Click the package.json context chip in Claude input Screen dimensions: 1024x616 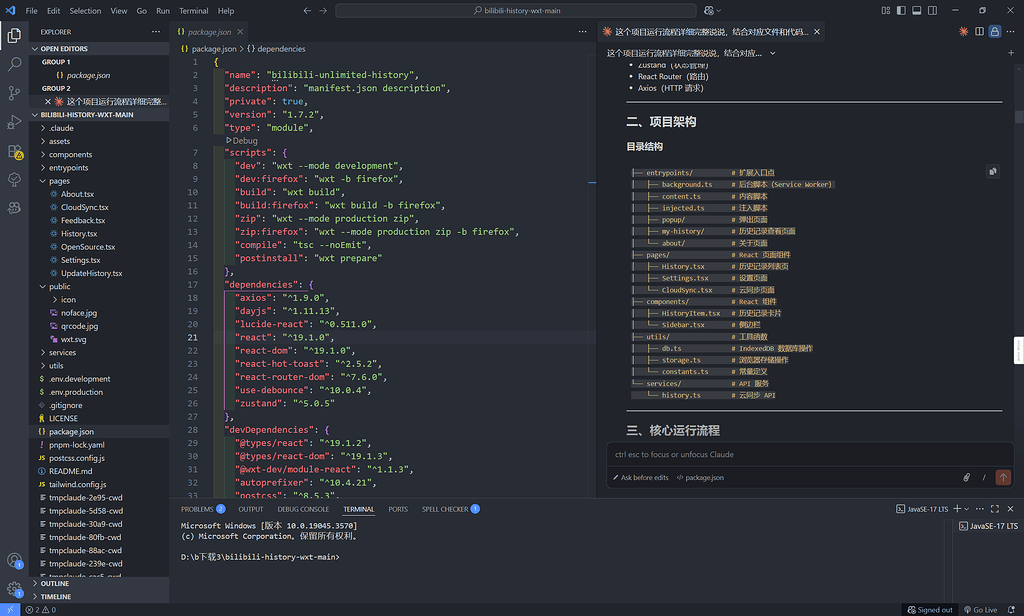coord(700,478)
